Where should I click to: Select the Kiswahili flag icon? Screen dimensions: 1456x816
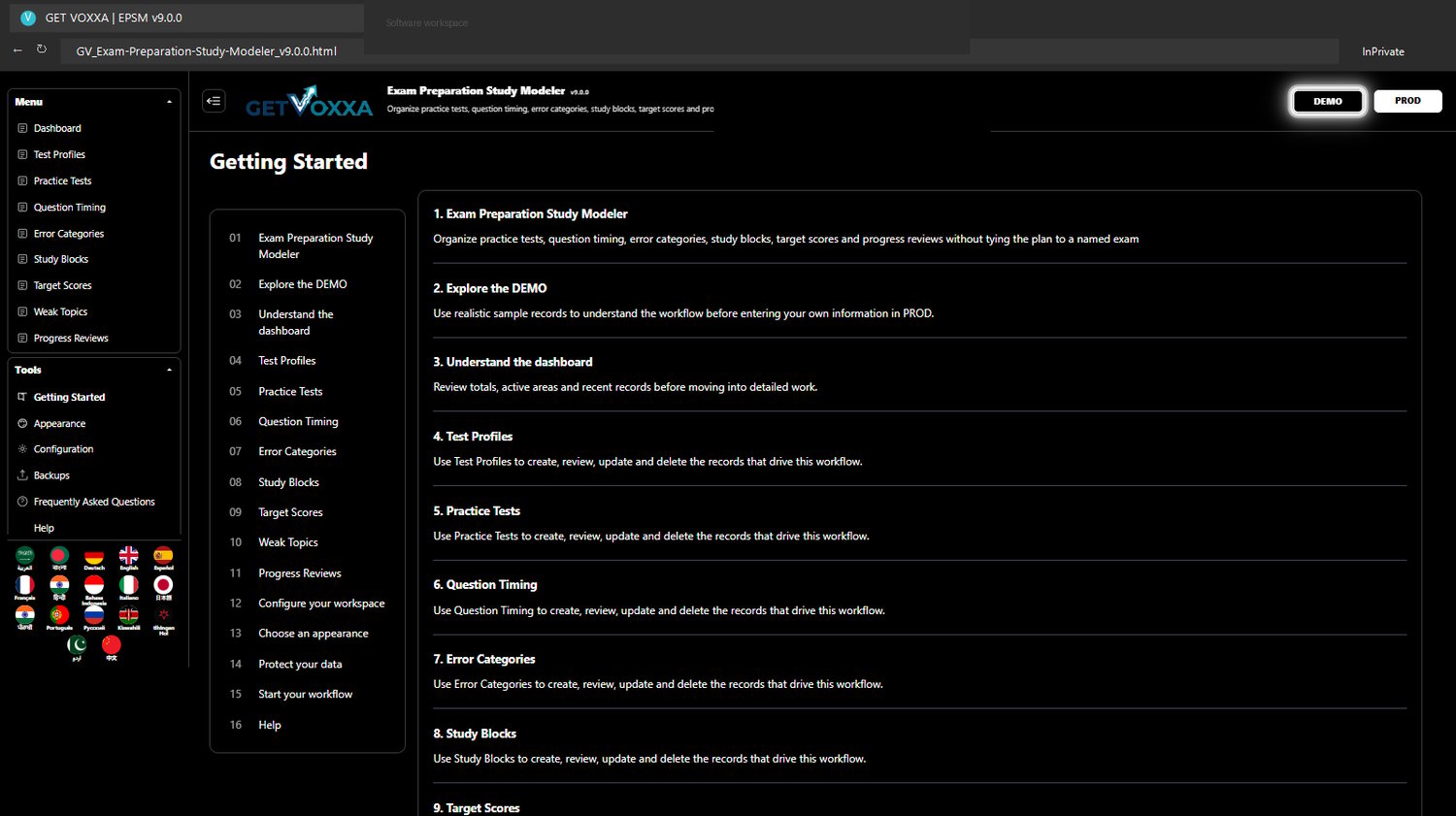[x=129, y=617]
